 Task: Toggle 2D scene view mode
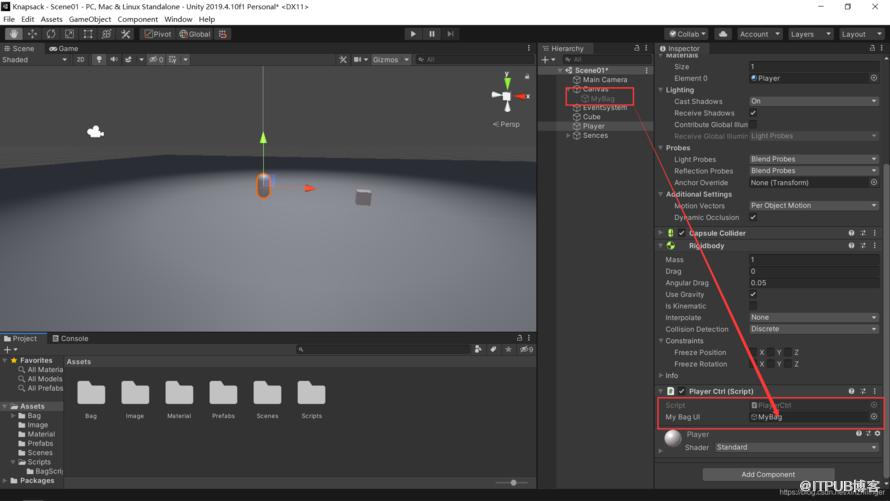[81, 60]
